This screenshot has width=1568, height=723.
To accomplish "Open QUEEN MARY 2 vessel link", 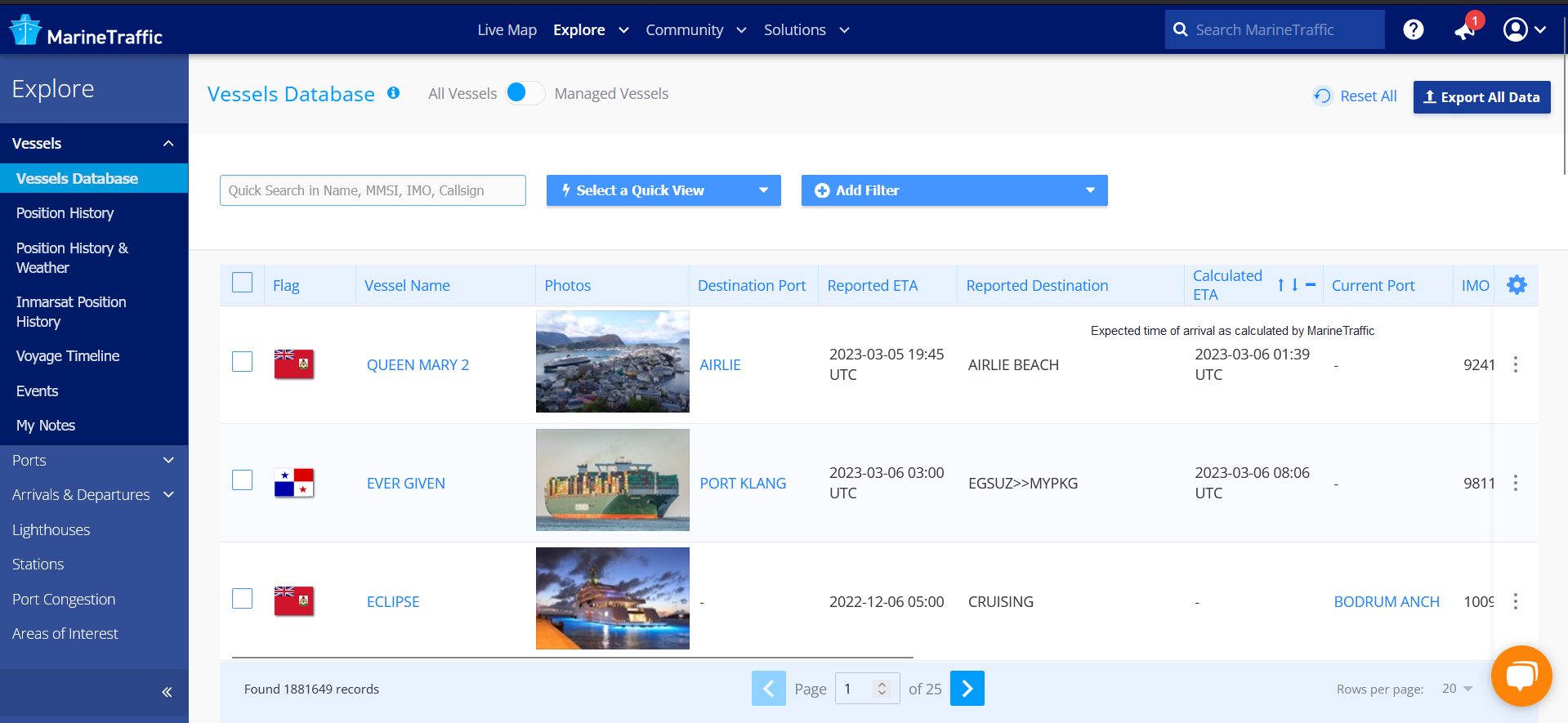I will click(x=418, y=365).
